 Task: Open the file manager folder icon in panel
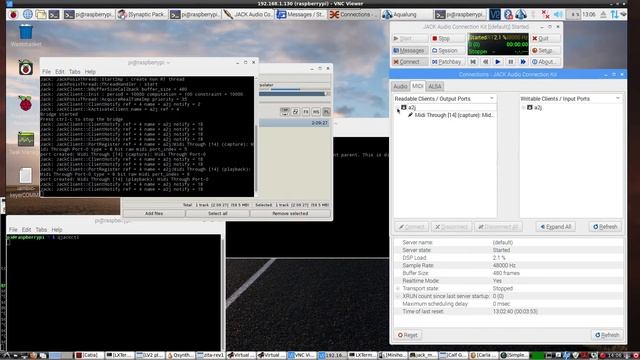pos(41,15)
